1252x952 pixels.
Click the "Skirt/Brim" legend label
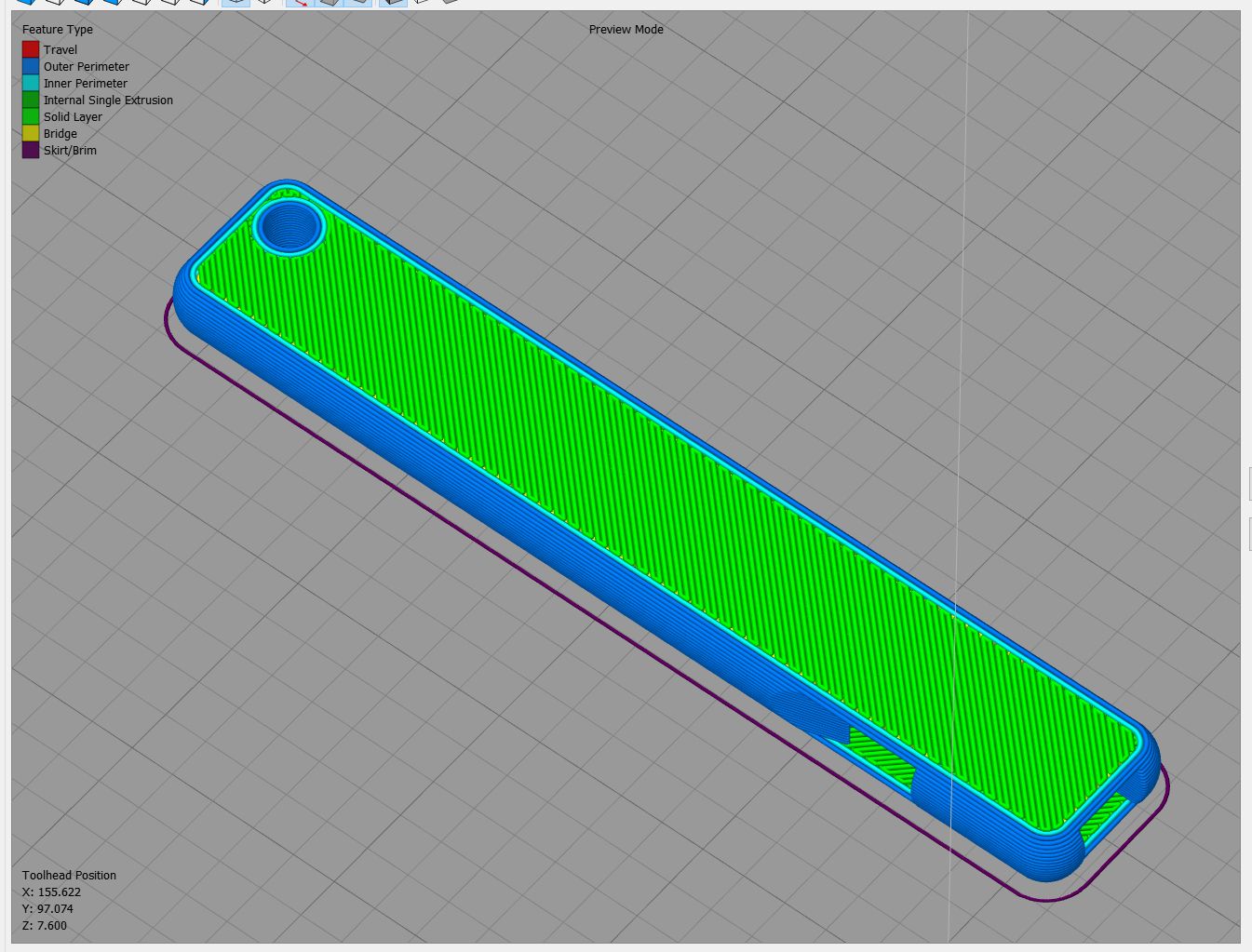click(70, 151)
